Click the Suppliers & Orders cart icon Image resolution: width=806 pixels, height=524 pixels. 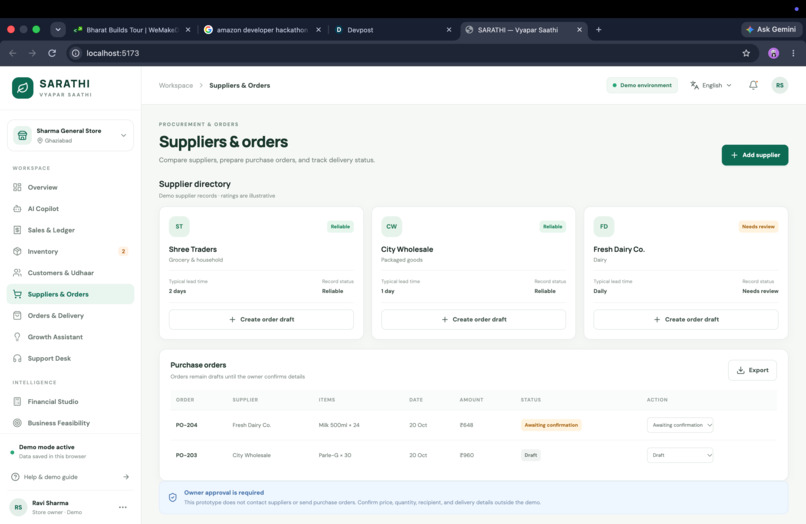click(17, 294)
